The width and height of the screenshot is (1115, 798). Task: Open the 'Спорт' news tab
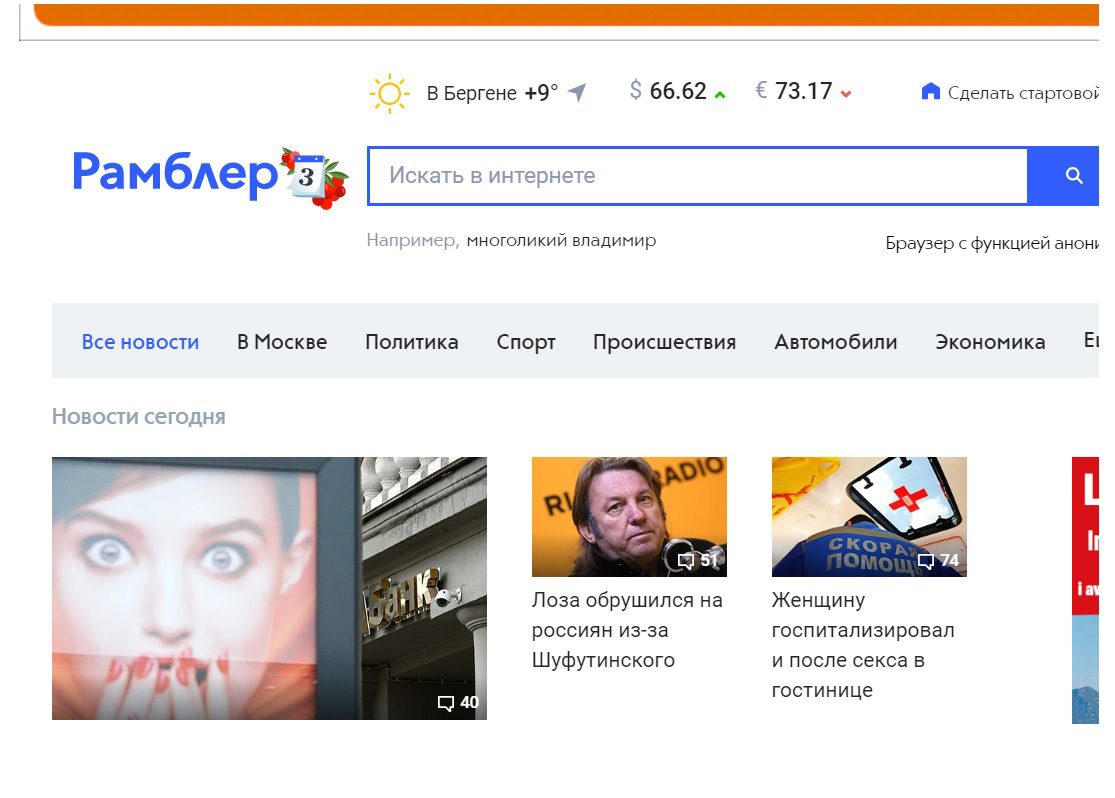pos(526,342)
